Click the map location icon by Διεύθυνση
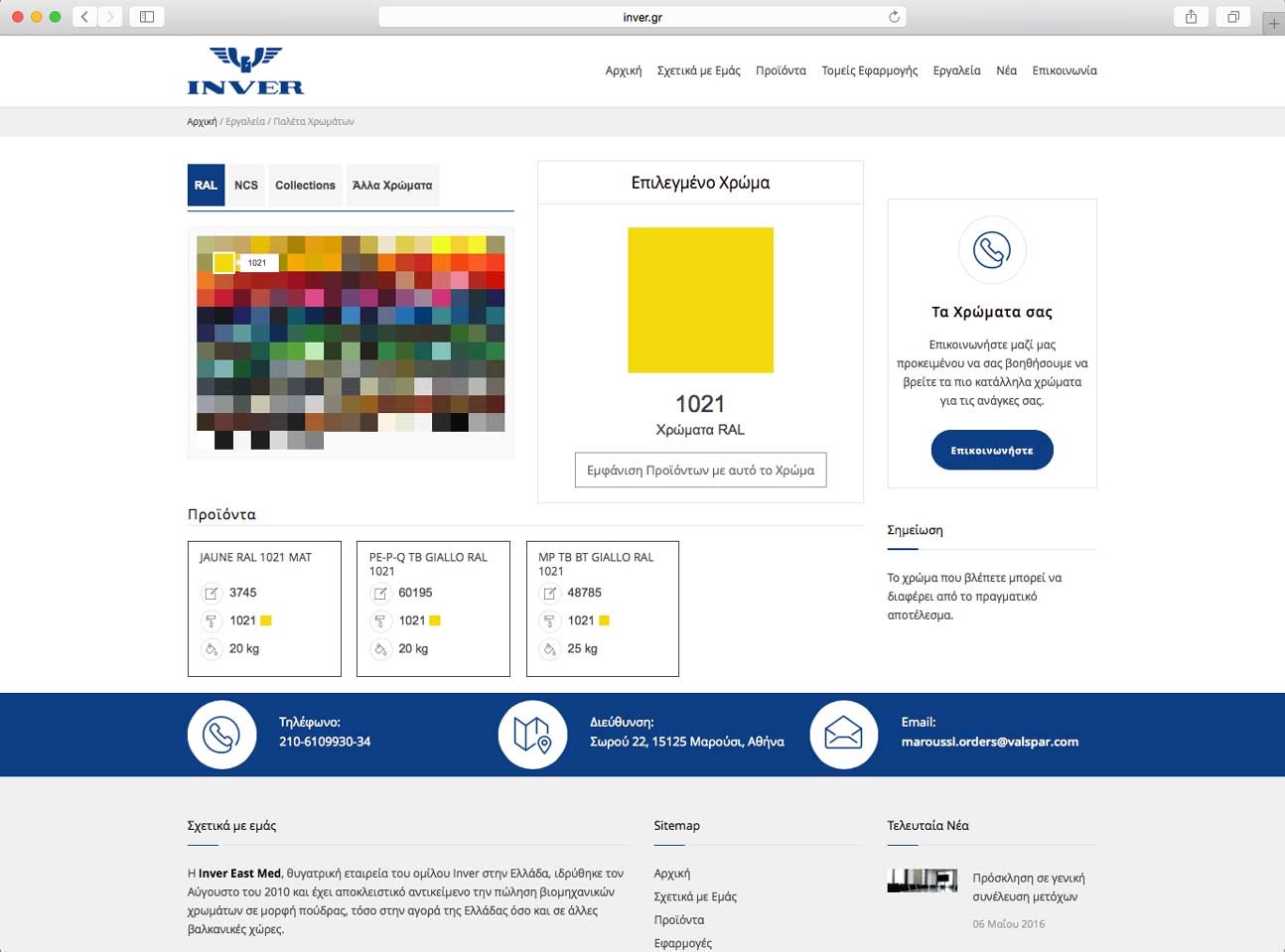 [532, 735]
